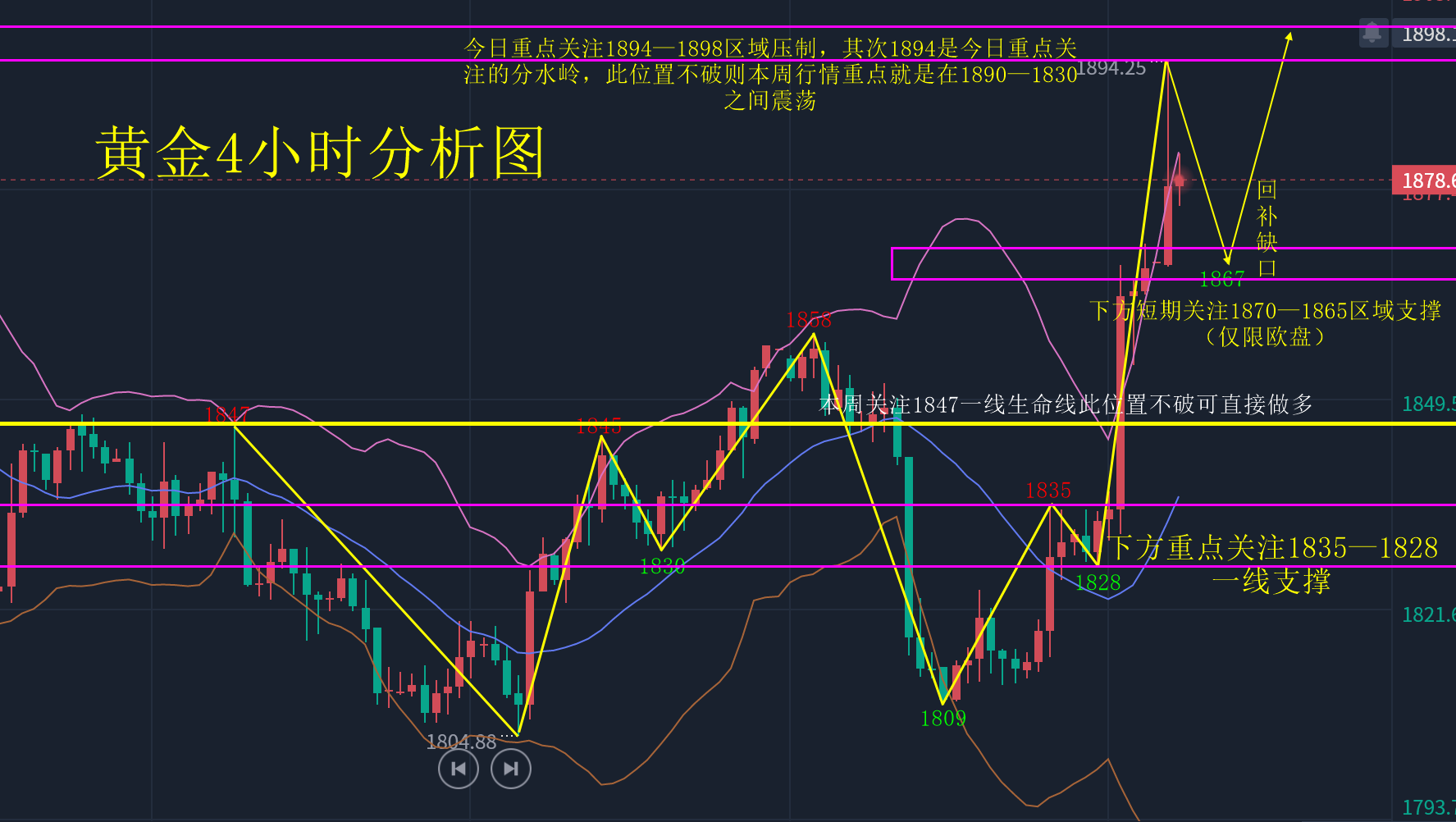Click the 1894.25 high price marker

point(1111,68)
